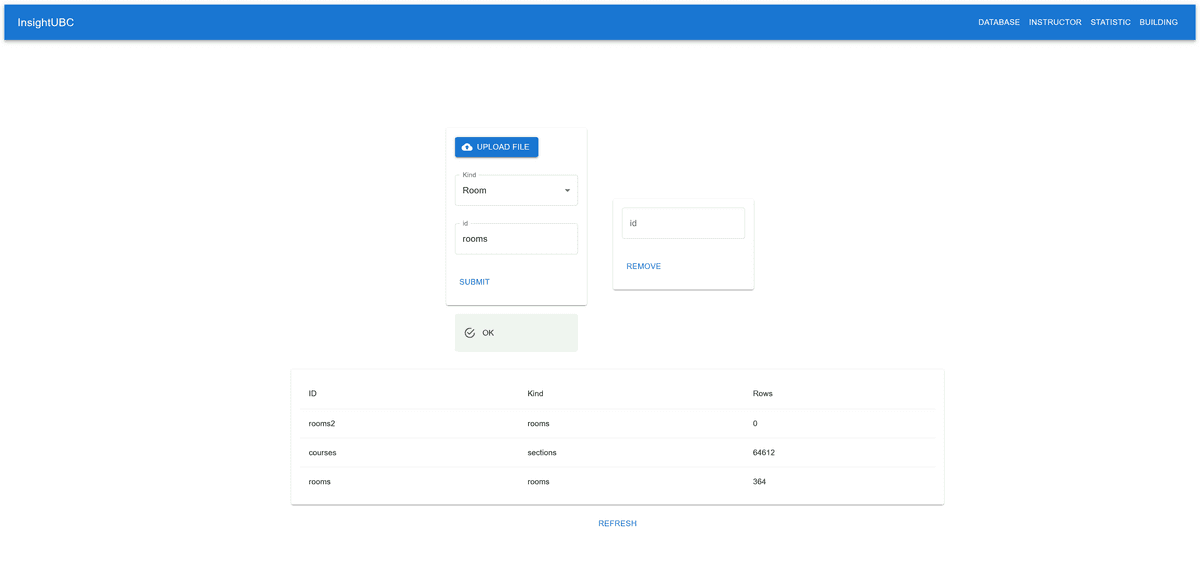Focus the empty id field above REMOVE
The width and height of the screenshot is (1200, 587).
pyautogui.click(x=683, y=223)
